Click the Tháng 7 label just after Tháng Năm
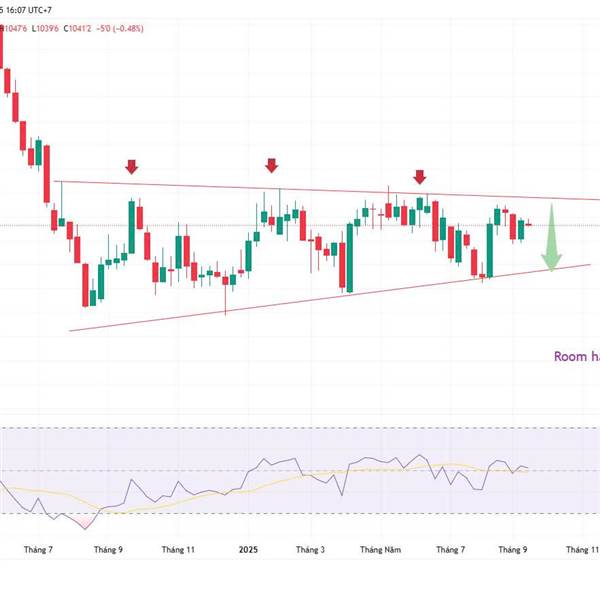 [x=450, y=549]
